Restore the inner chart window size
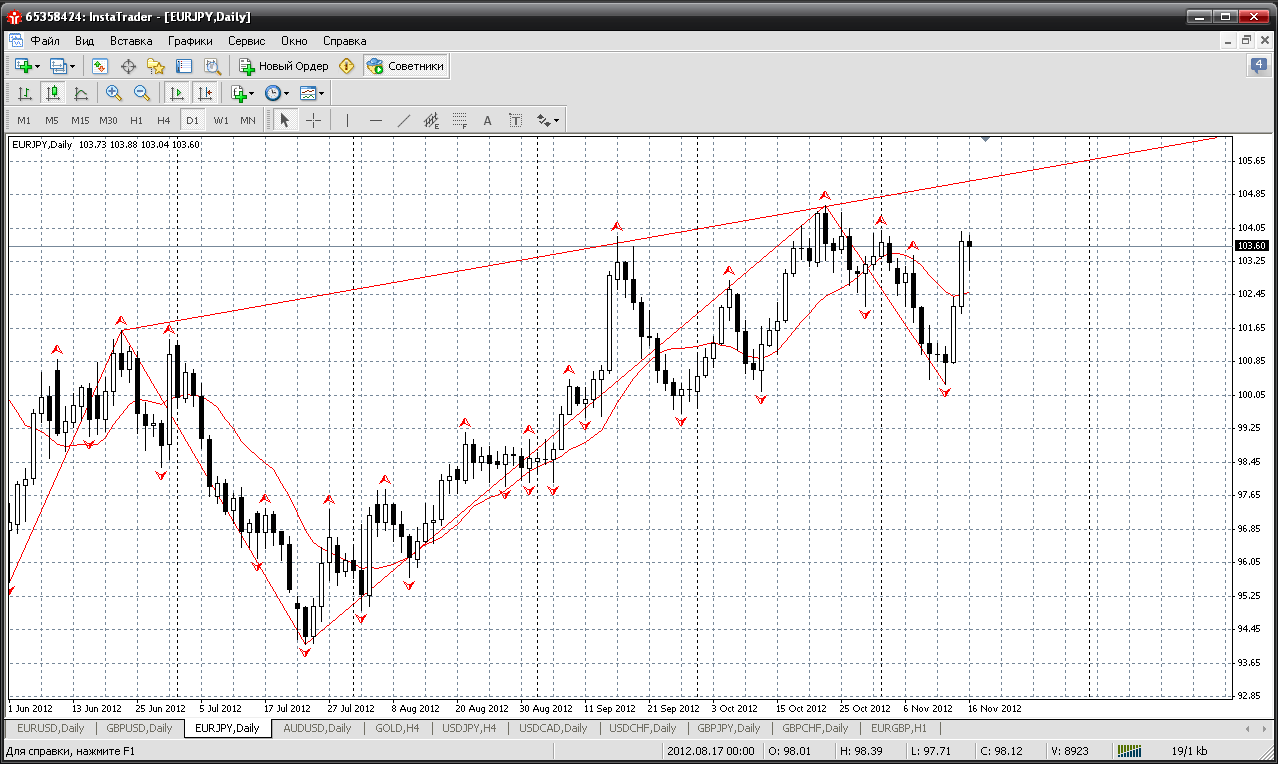 click(1246, 41)
